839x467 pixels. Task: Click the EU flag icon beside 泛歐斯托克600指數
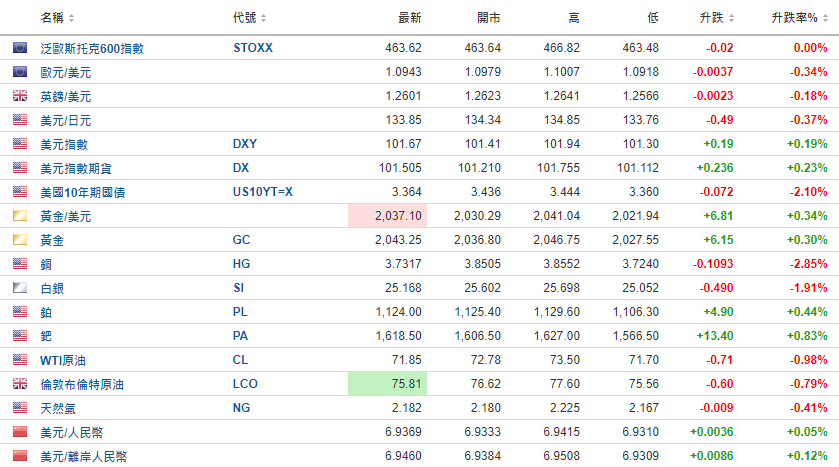pyautogui.click(x=20, y=48)
